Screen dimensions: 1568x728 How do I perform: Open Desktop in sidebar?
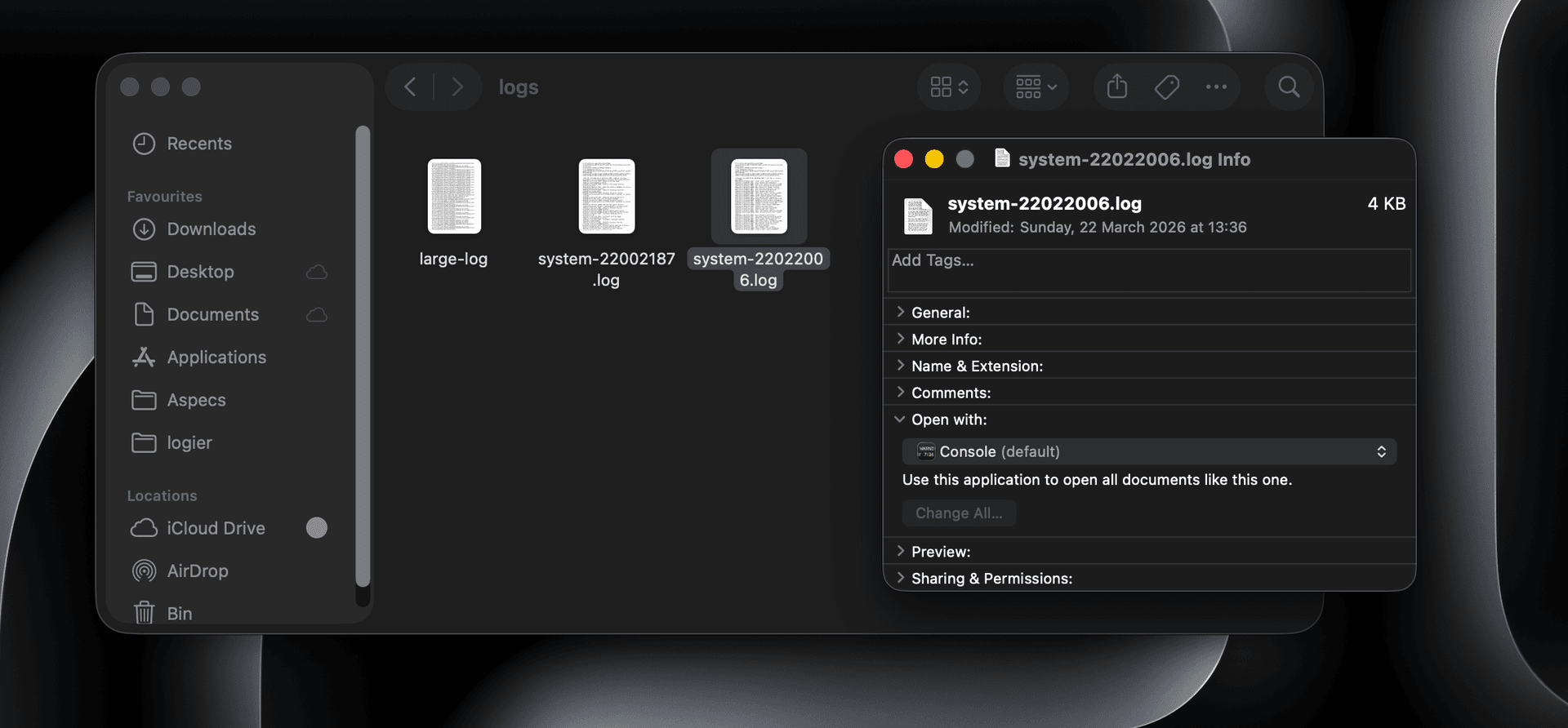tap(200, 272)
